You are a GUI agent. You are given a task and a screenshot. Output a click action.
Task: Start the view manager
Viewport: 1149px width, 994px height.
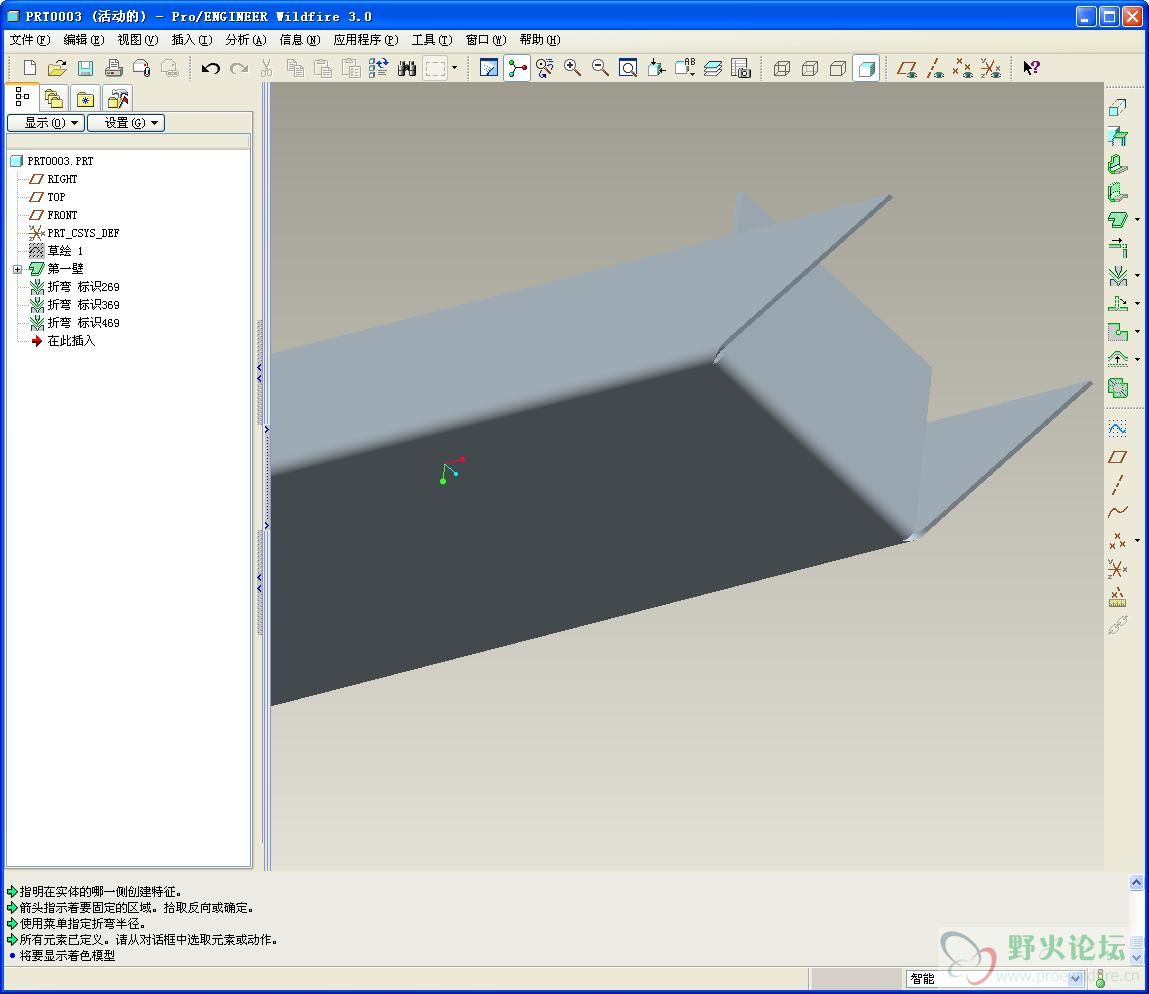pyautogui.click(x=741, y=68)
